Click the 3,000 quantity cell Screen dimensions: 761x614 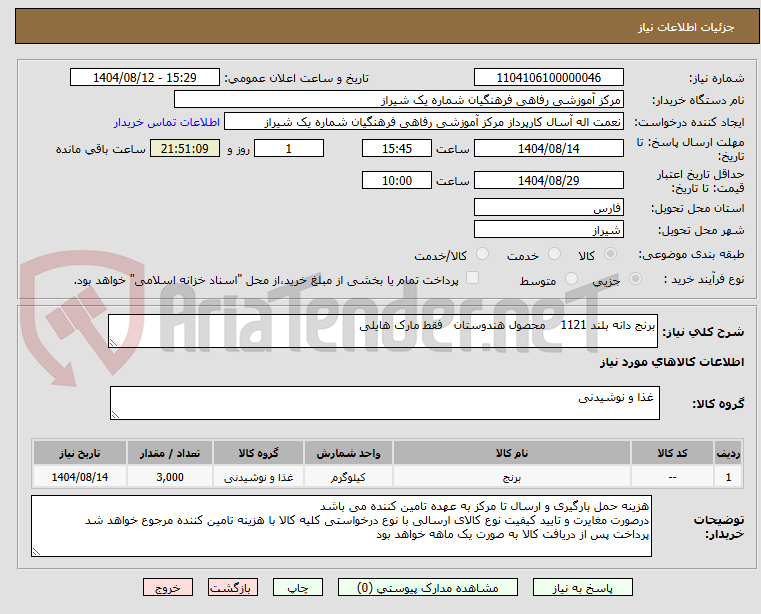point(170,477)
